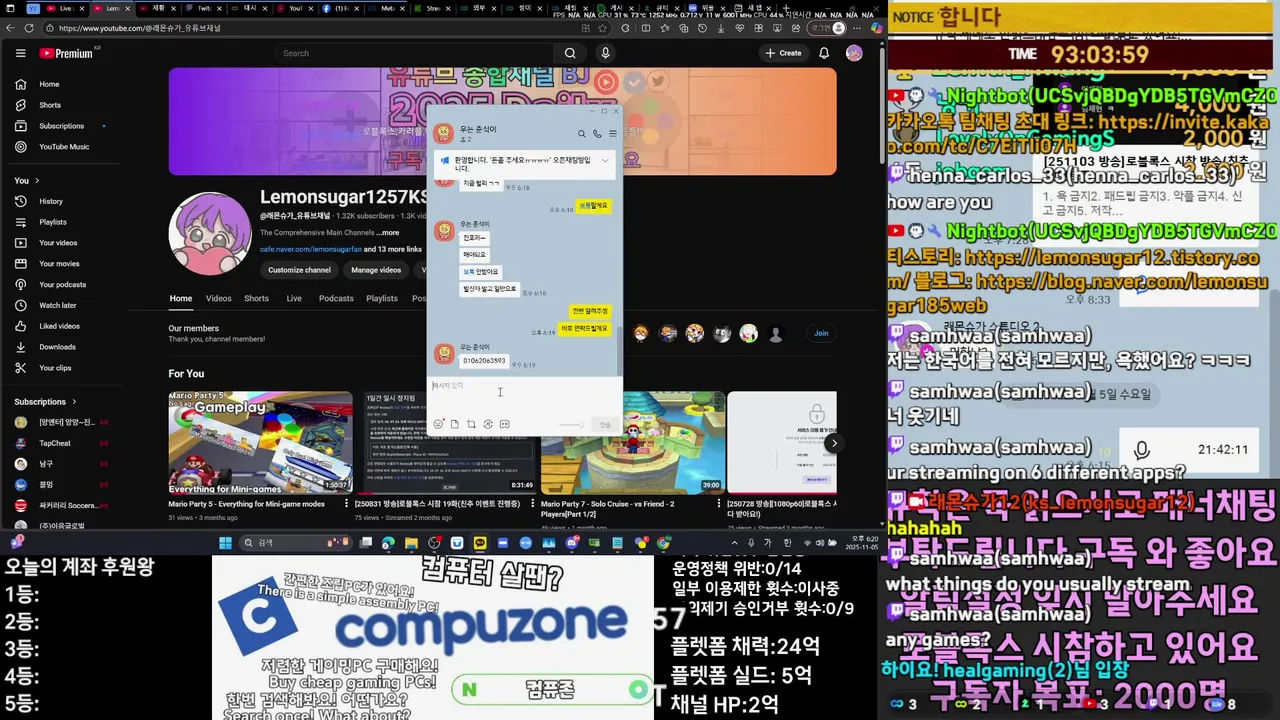
Task: Open the YouTube account avatar menu
Action: pyautogui.click(x=854, y=53)
